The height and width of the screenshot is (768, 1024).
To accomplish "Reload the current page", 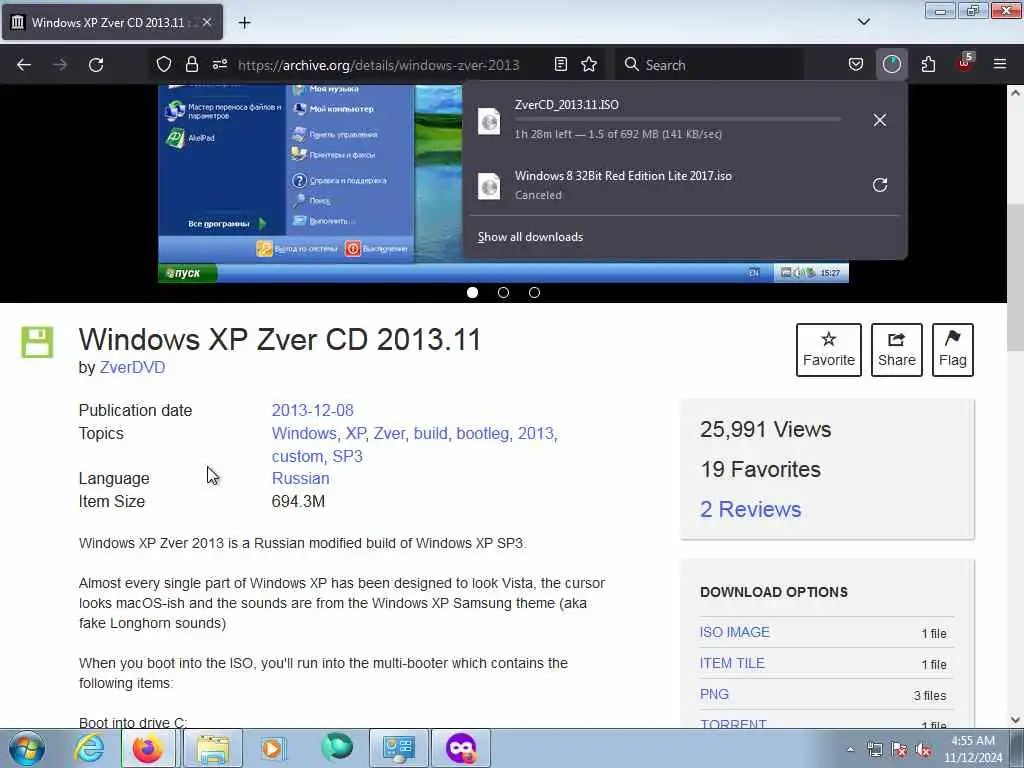I will pyautogui.click(x=96, y=65).
